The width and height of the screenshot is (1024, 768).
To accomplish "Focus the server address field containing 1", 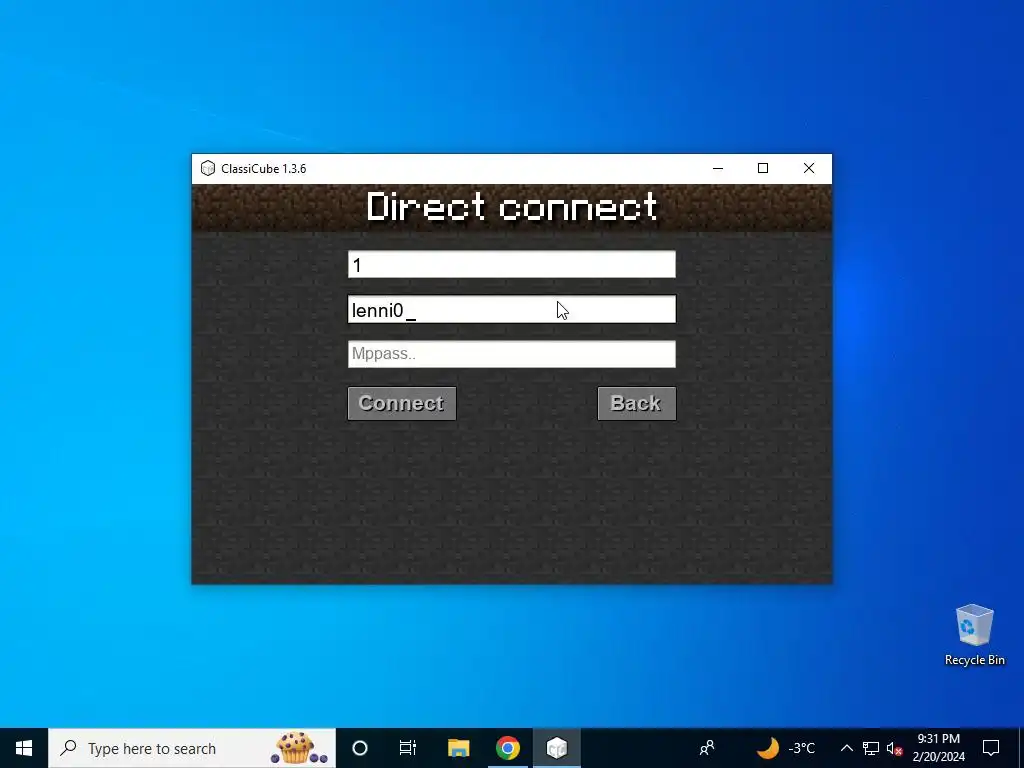I will tap(511, 264).
